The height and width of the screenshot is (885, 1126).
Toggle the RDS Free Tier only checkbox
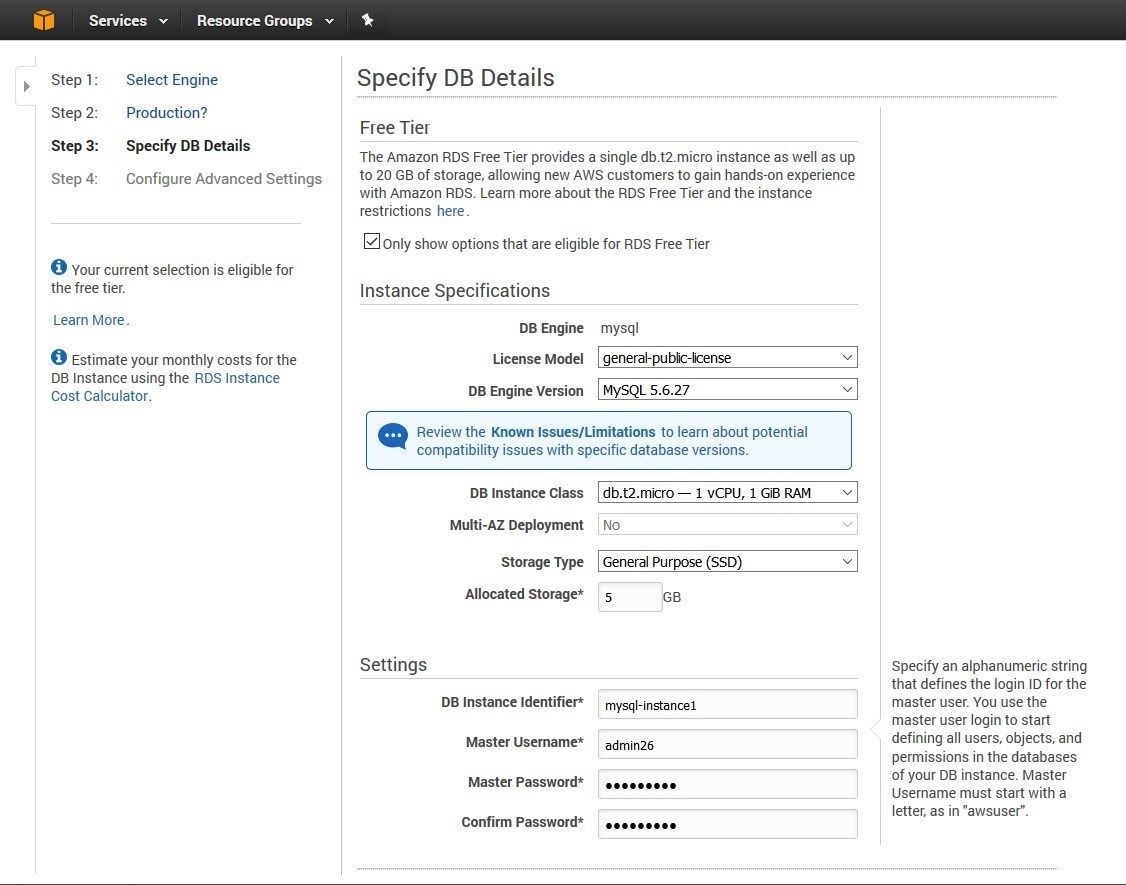(371, 241)
